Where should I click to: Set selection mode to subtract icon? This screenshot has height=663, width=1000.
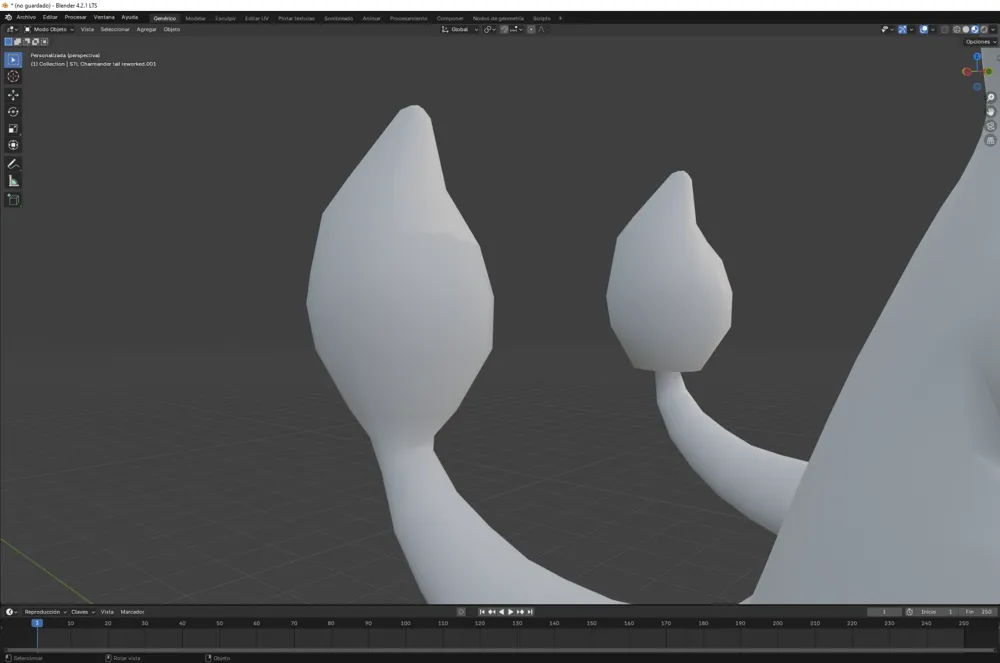[26, 41]
